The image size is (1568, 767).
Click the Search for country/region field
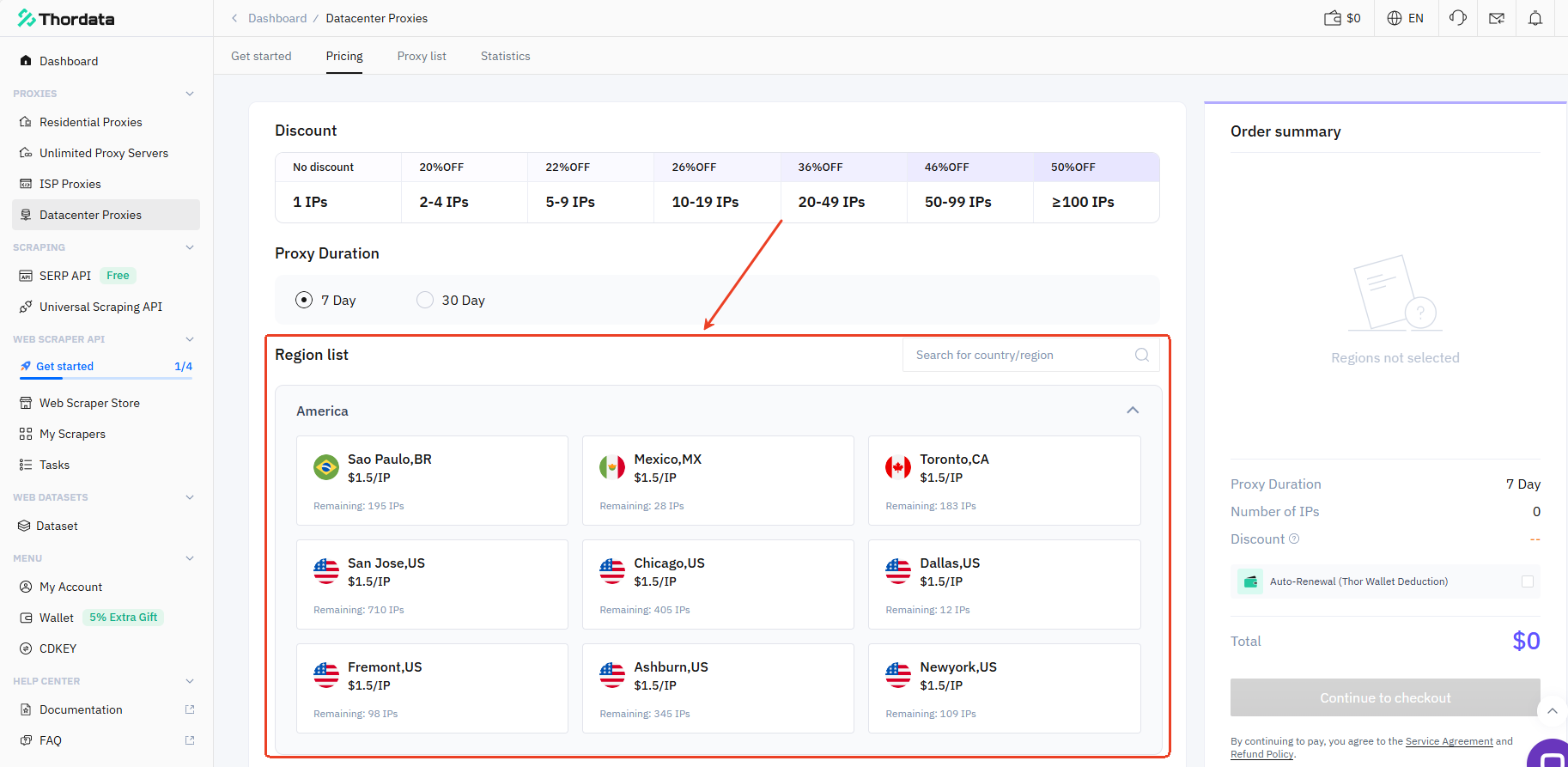click(x=1030, y=355)
